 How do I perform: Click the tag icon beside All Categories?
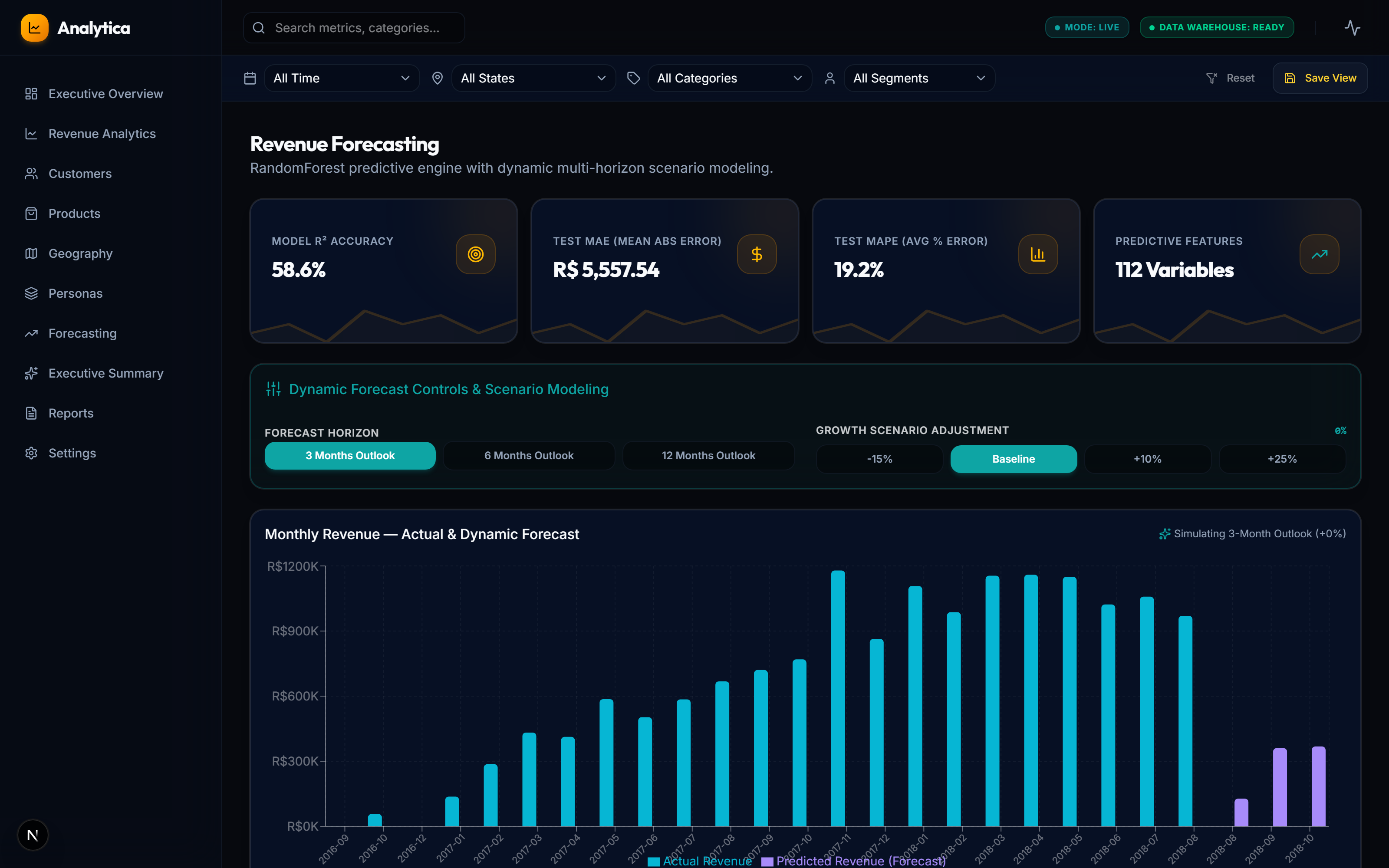[633, 78]
